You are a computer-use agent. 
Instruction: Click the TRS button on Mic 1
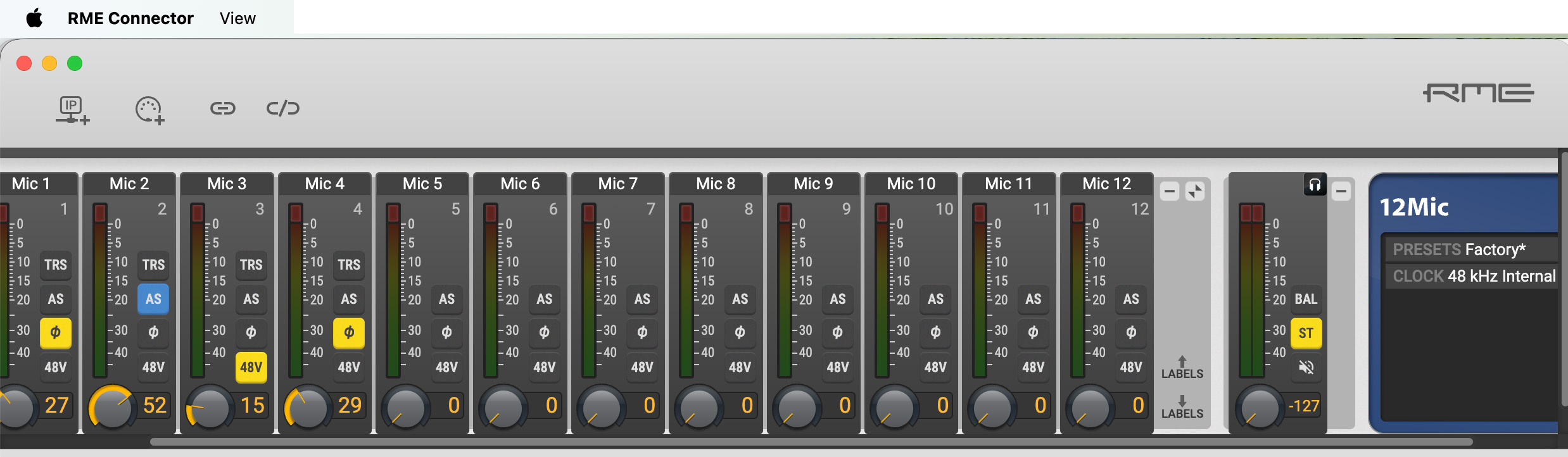56,265
